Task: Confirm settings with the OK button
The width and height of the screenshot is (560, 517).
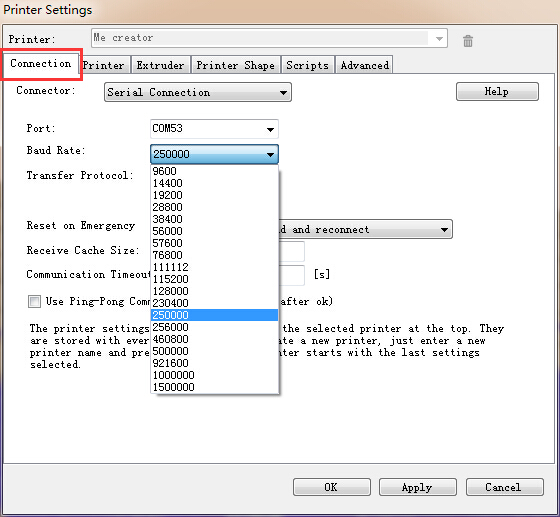Action: point(332,487)
